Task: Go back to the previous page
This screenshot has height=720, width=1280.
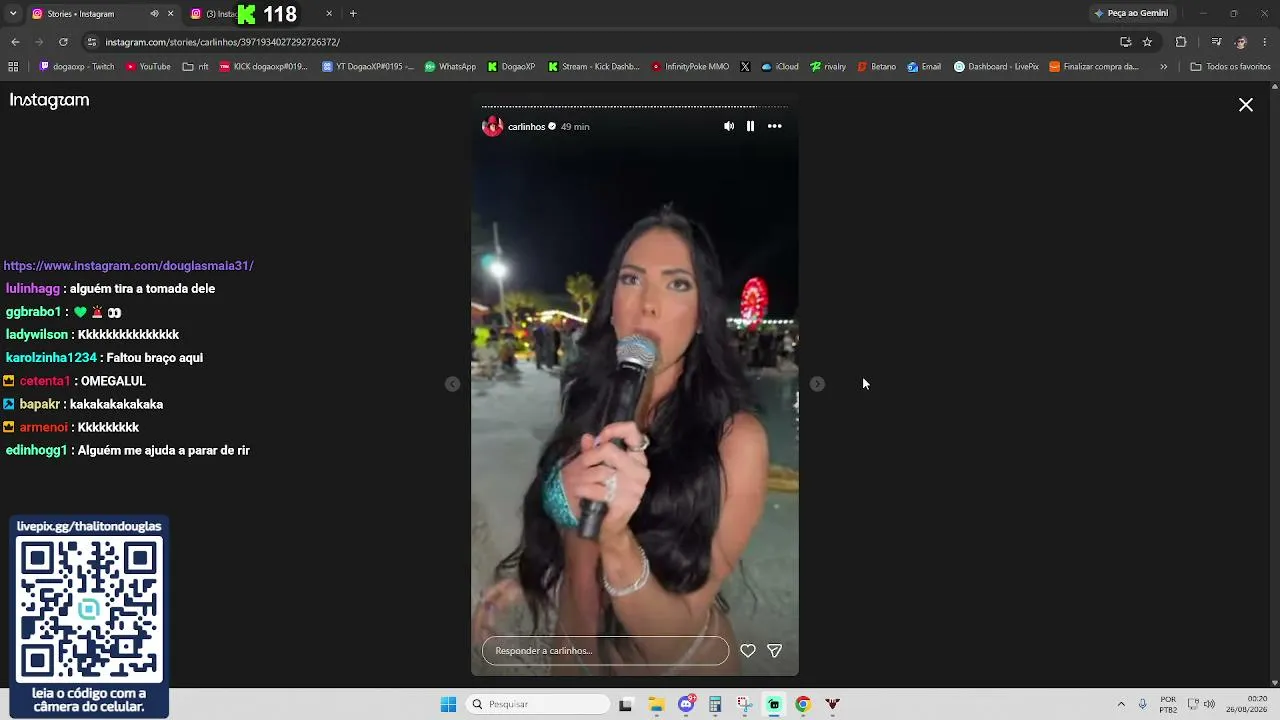Action: [x=15, y=42]
